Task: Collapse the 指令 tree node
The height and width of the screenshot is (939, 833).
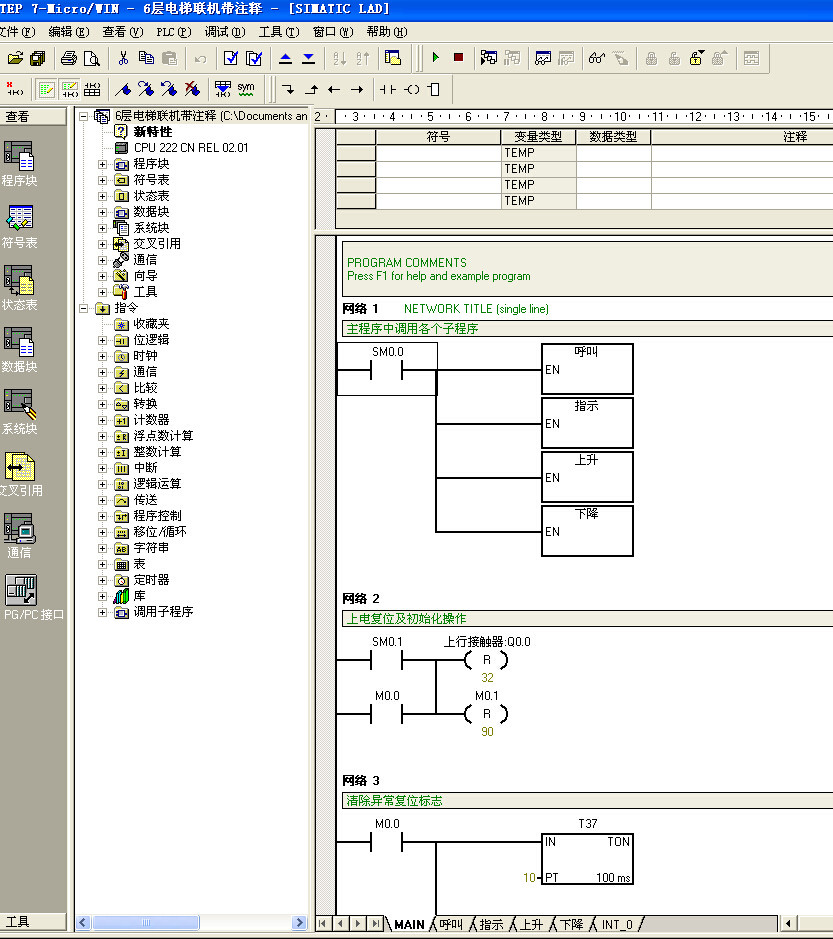Action: 85,308
